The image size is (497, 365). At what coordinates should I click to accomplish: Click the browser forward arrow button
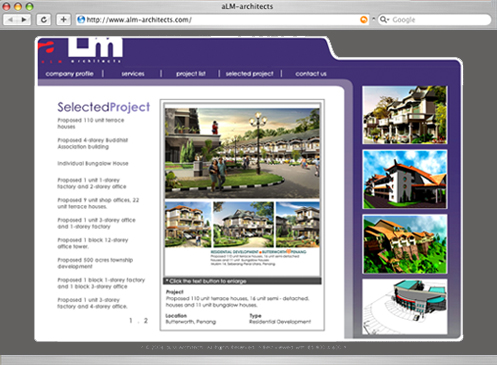24,20
